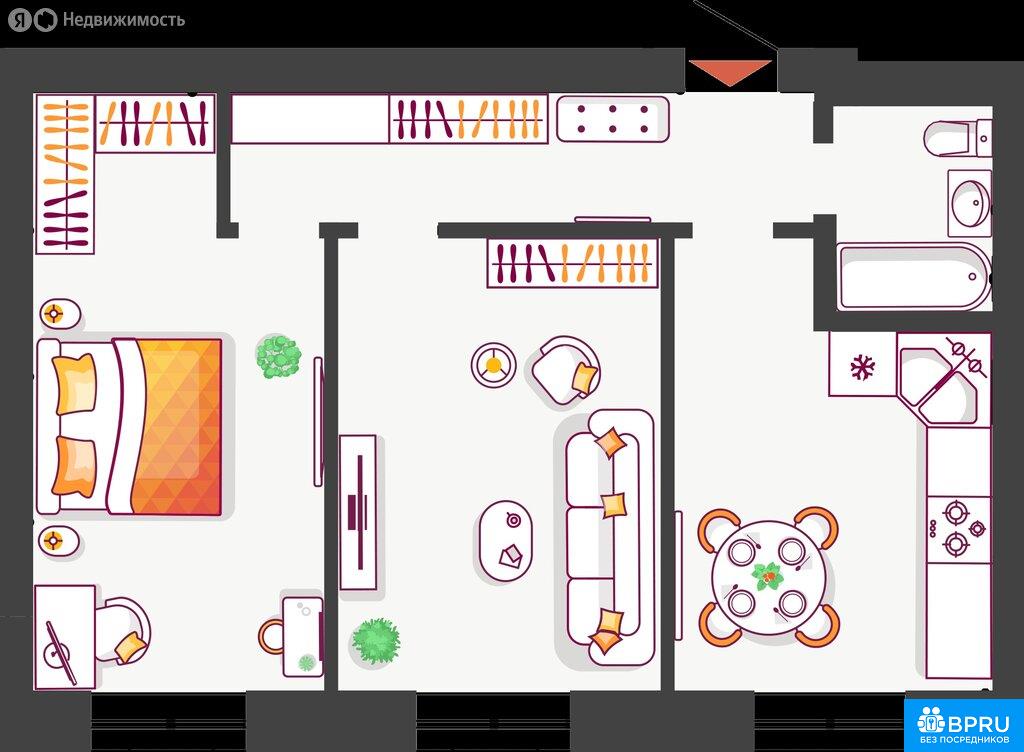Select the refrigerator with snowflake symbol
The image size is (1024, 752).
[862, 366]
